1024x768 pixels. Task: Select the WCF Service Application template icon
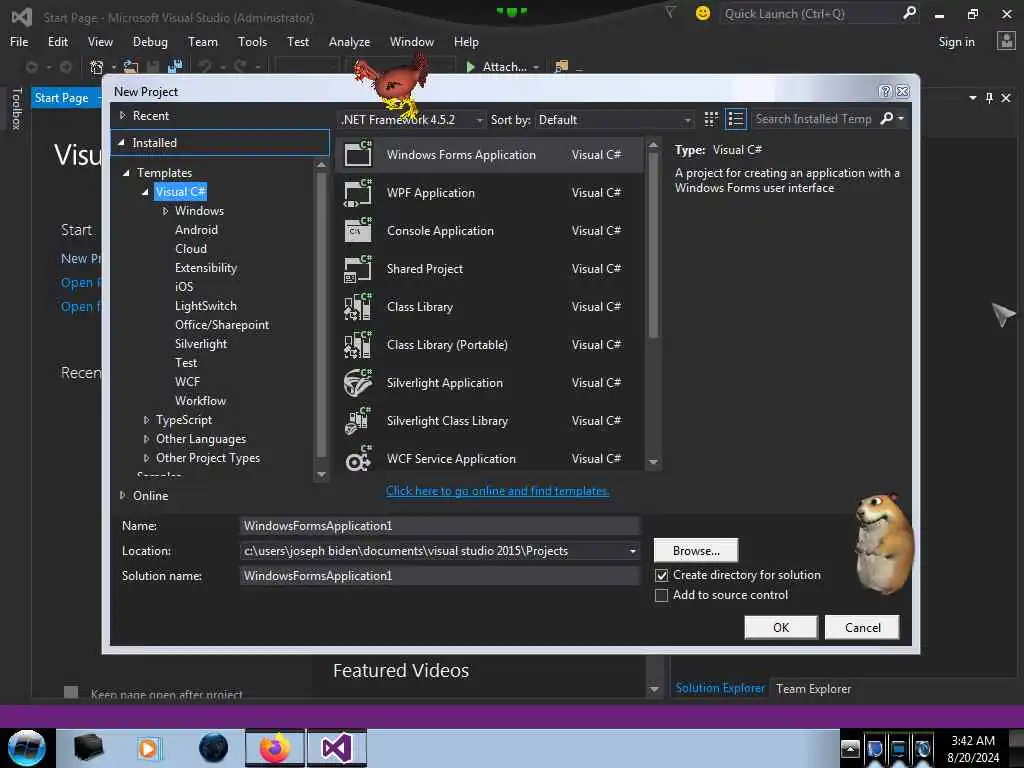tap(358, 458)
